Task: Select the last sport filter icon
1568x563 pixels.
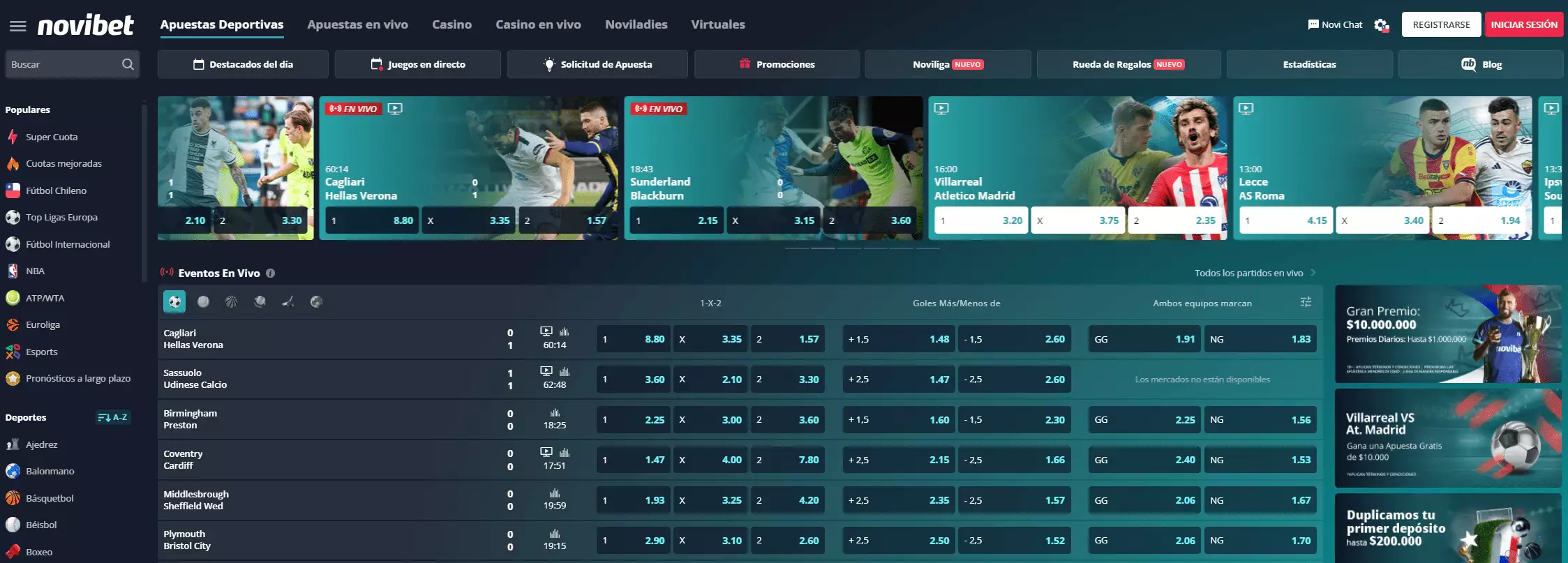Action: point(316,301)
